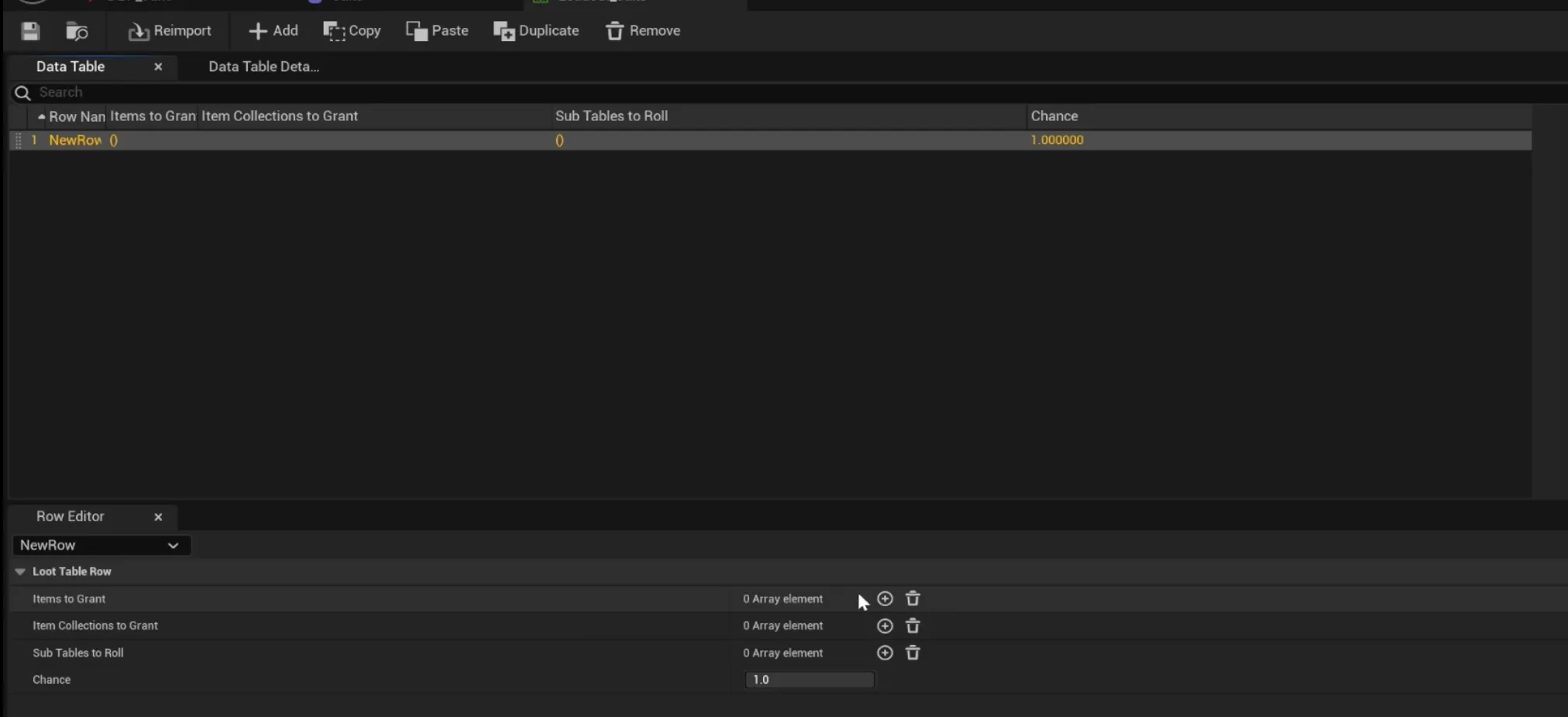Save the data table asset
This screenshot has height=717, width=1568.
tap(30, 31)
